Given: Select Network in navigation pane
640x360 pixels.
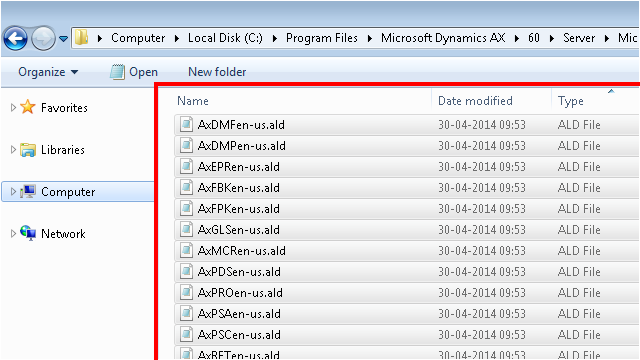Looking at the screenshot, I should [63, 234].
